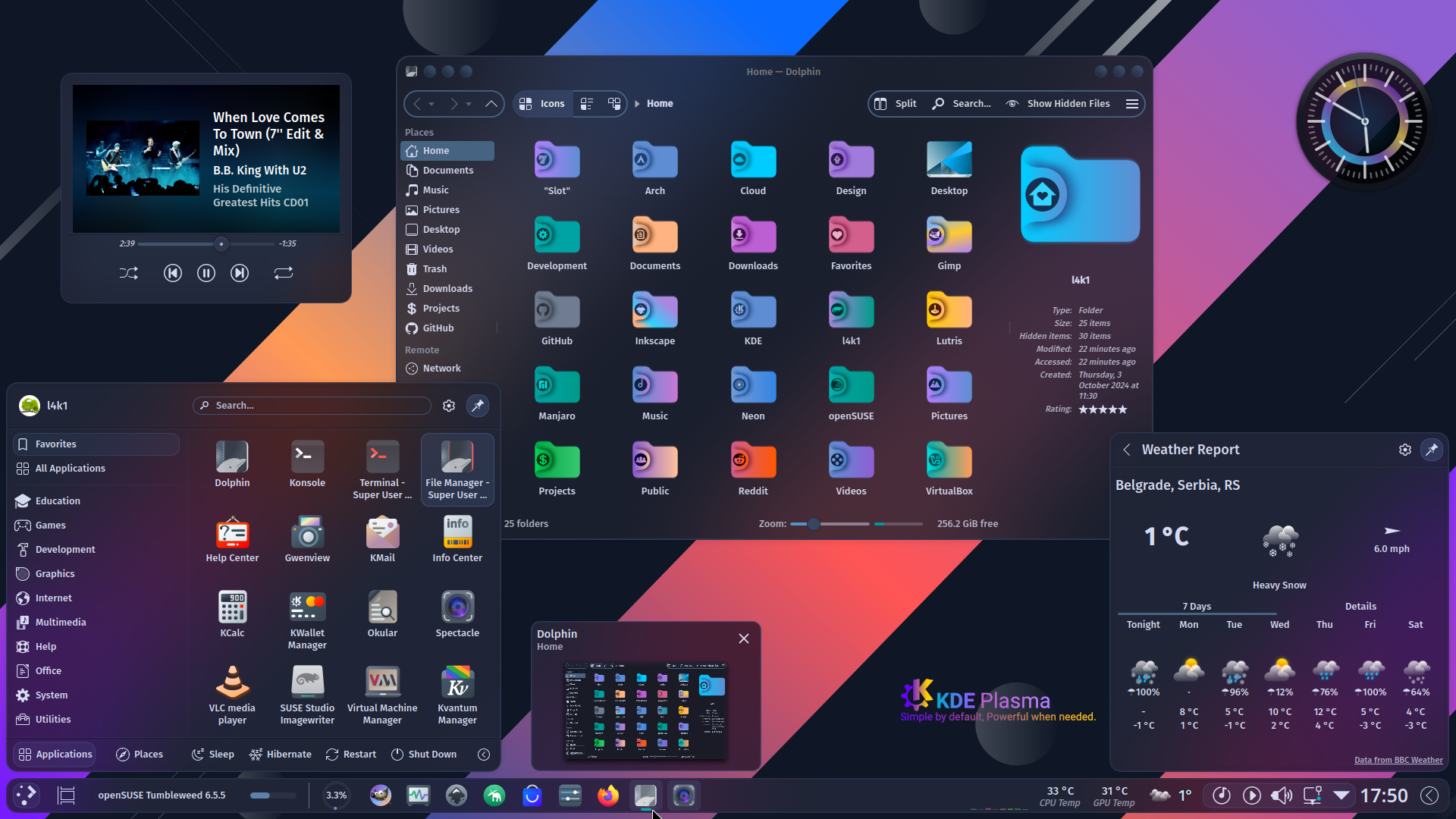This screenshot has height=819, width=1456.
Task: Open the Dolphin hamburger menu
Action: pyautogui.click(x=1132, y=104)
